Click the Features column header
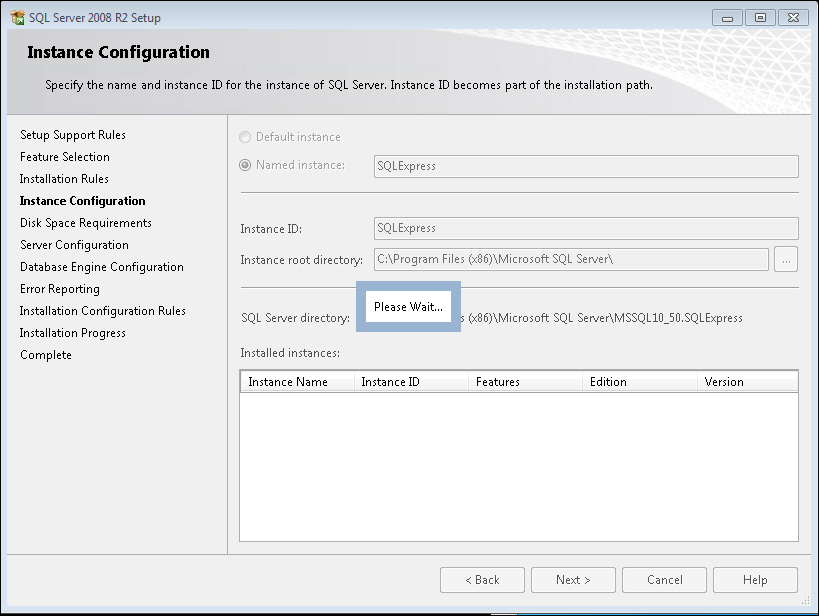The image size is (819, 616). (525, 382)
